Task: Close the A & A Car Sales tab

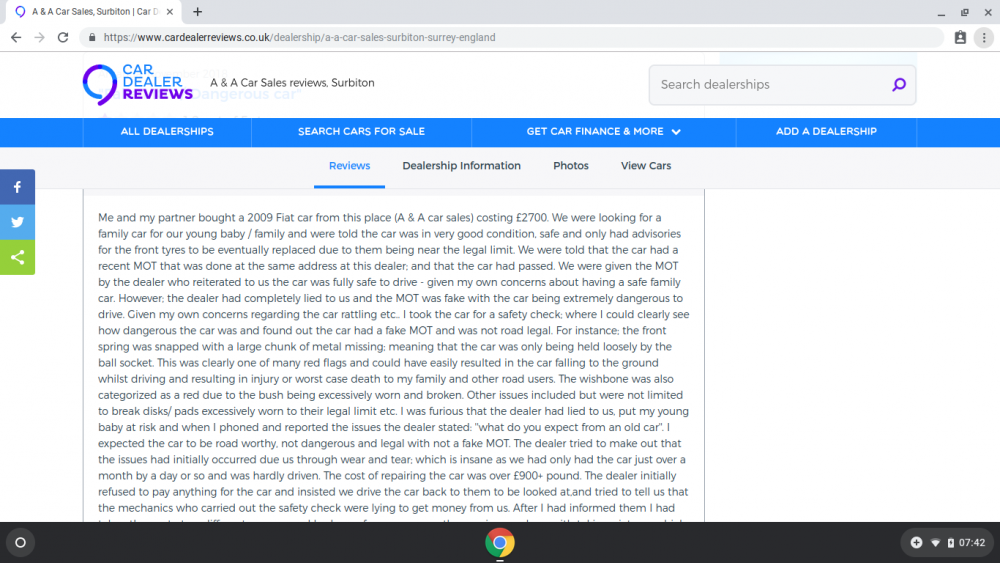Action: point(170,11)
